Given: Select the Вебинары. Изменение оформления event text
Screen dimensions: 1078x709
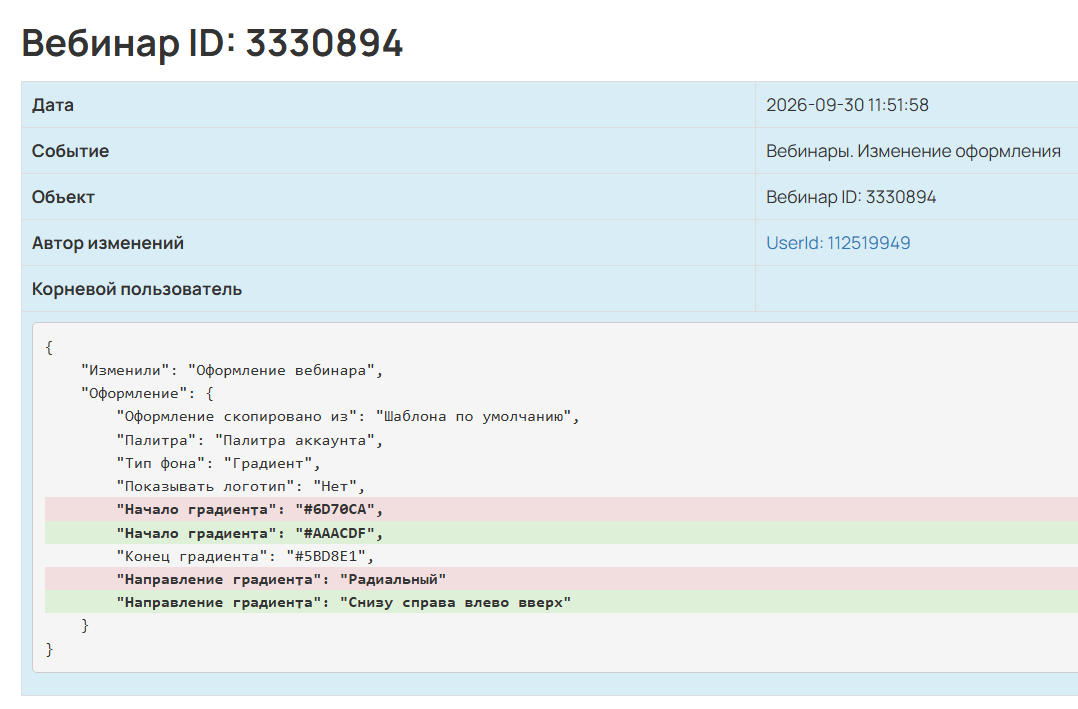Looking at the screenshot, I should 913,151.
